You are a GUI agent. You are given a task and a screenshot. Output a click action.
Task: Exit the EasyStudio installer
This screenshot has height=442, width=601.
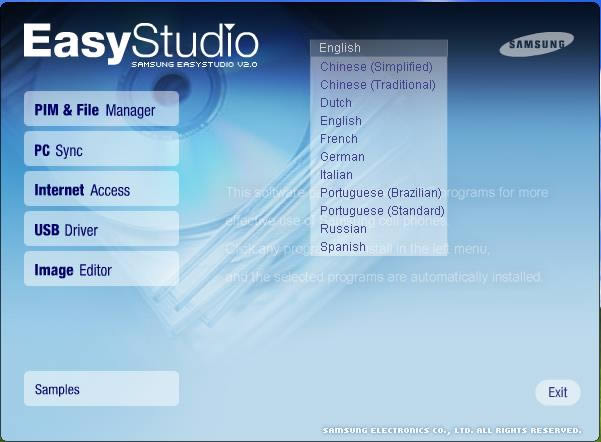558,392
